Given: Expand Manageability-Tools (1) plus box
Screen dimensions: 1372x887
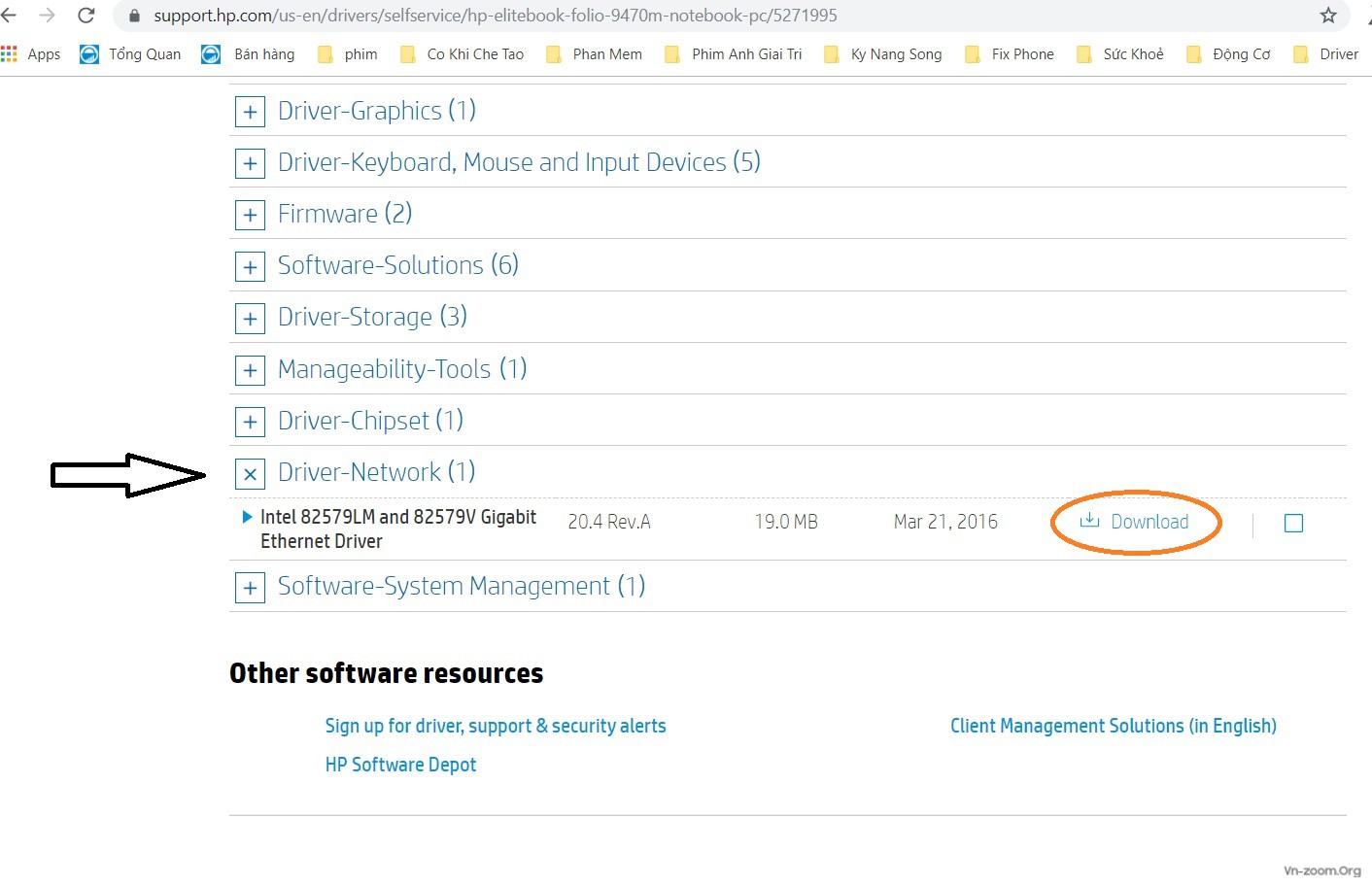Looking at the screenshot, I should click(250, 370).
